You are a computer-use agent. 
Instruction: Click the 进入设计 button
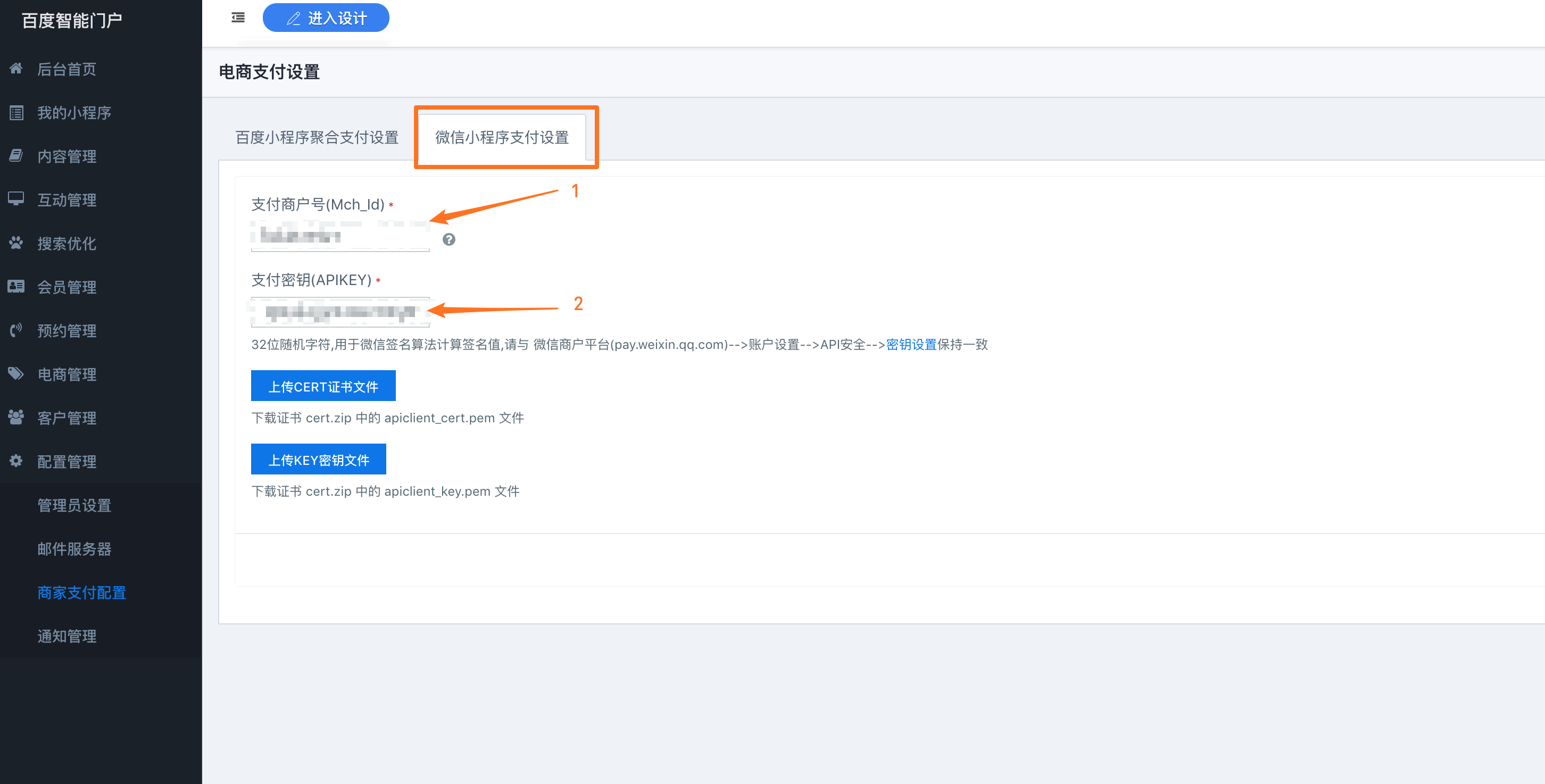tap(326, 18)
